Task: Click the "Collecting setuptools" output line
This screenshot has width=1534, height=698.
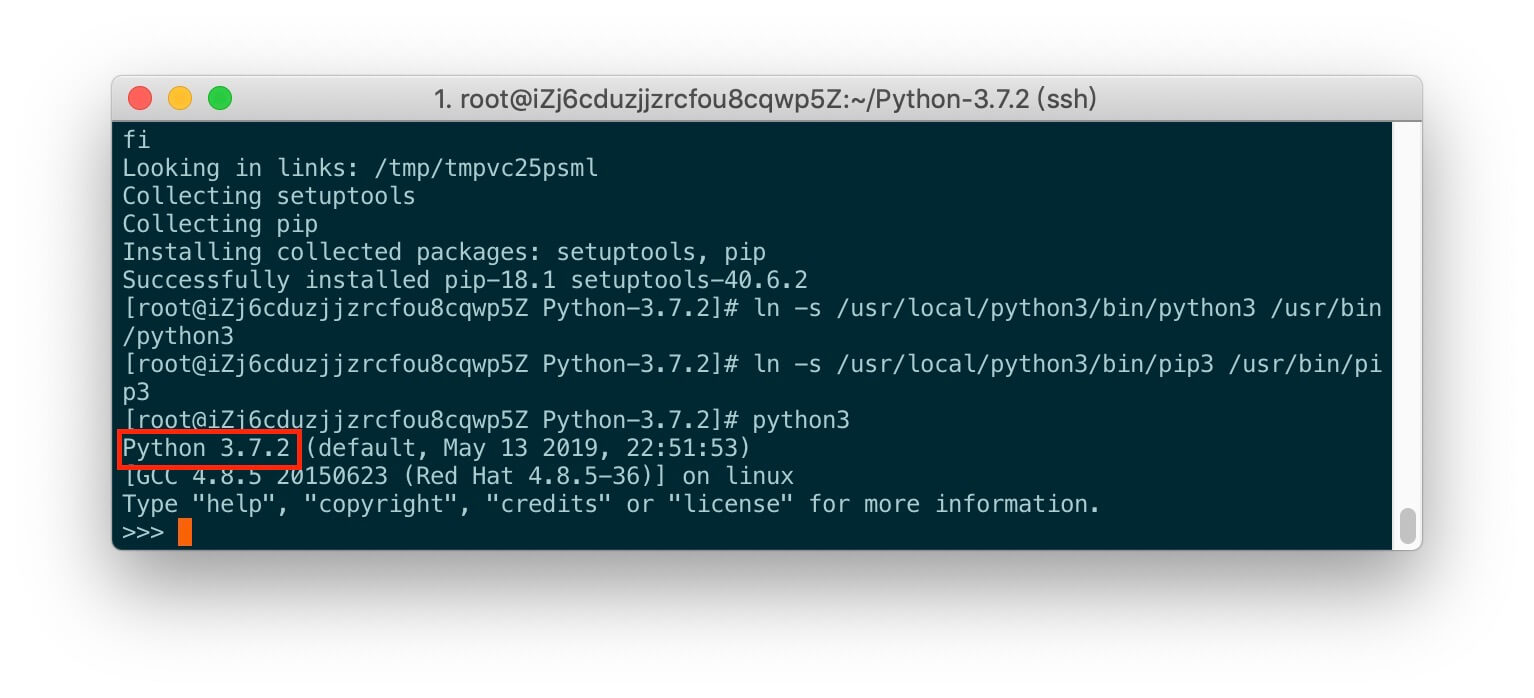Action: click(268, 196)
